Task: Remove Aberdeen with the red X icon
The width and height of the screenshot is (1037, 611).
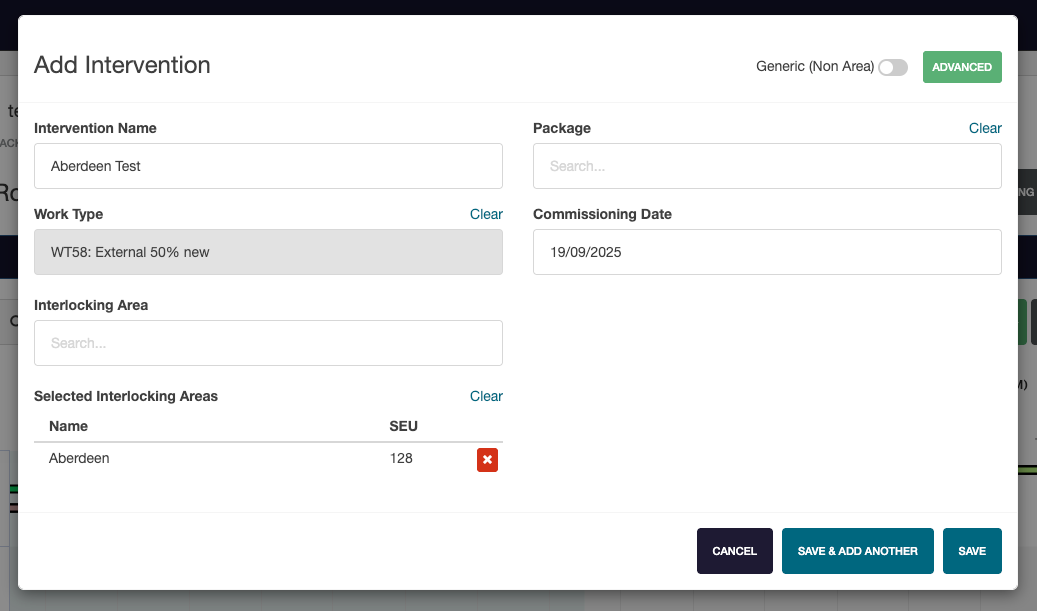Action: [x=487, y=460]
